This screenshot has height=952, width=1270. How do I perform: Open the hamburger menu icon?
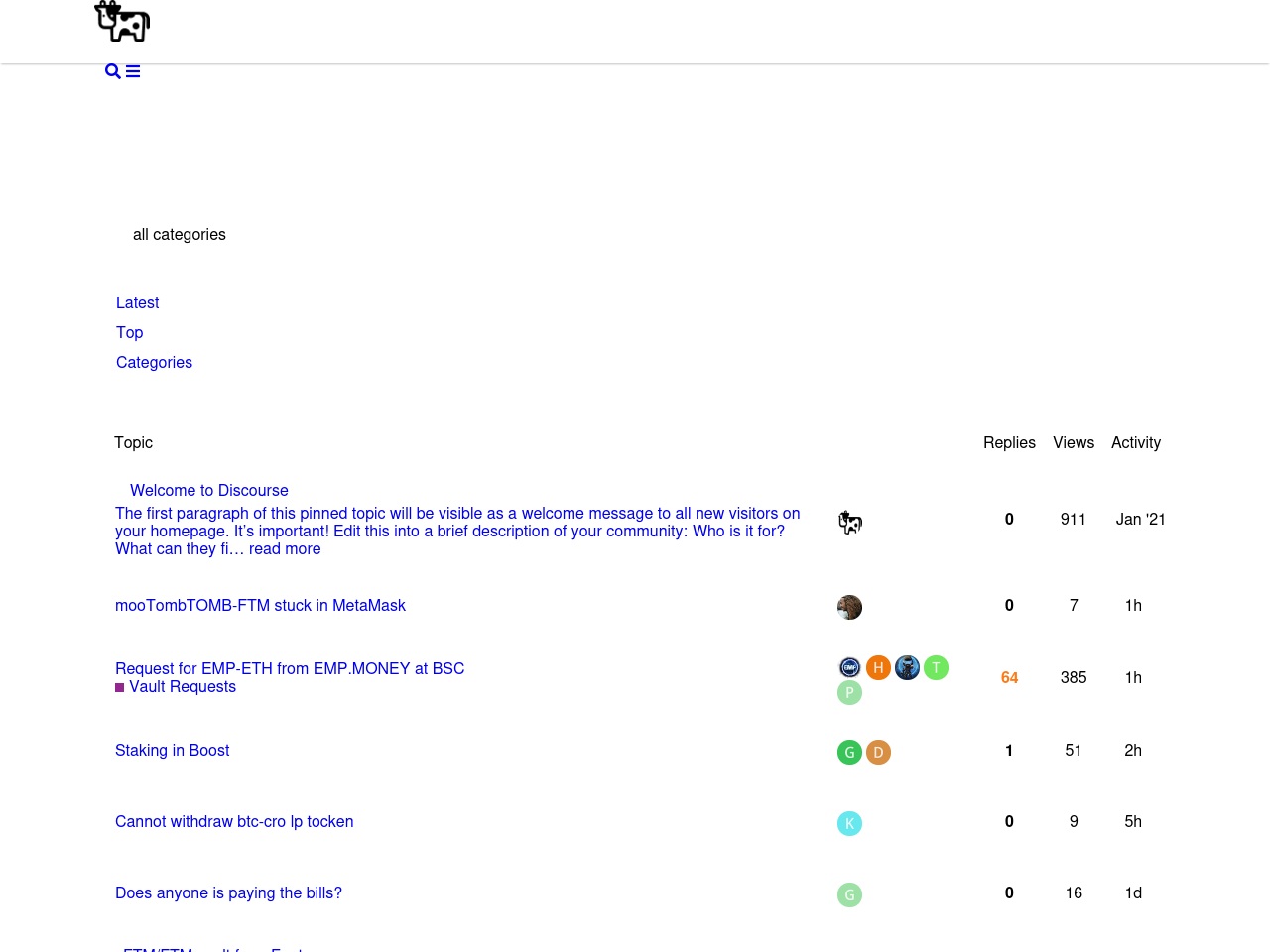point(133,71)
